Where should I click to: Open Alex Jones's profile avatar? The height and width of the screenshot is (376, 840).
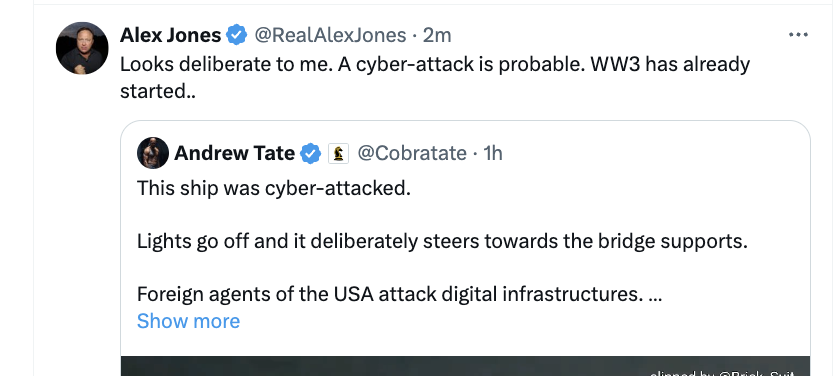82,48
